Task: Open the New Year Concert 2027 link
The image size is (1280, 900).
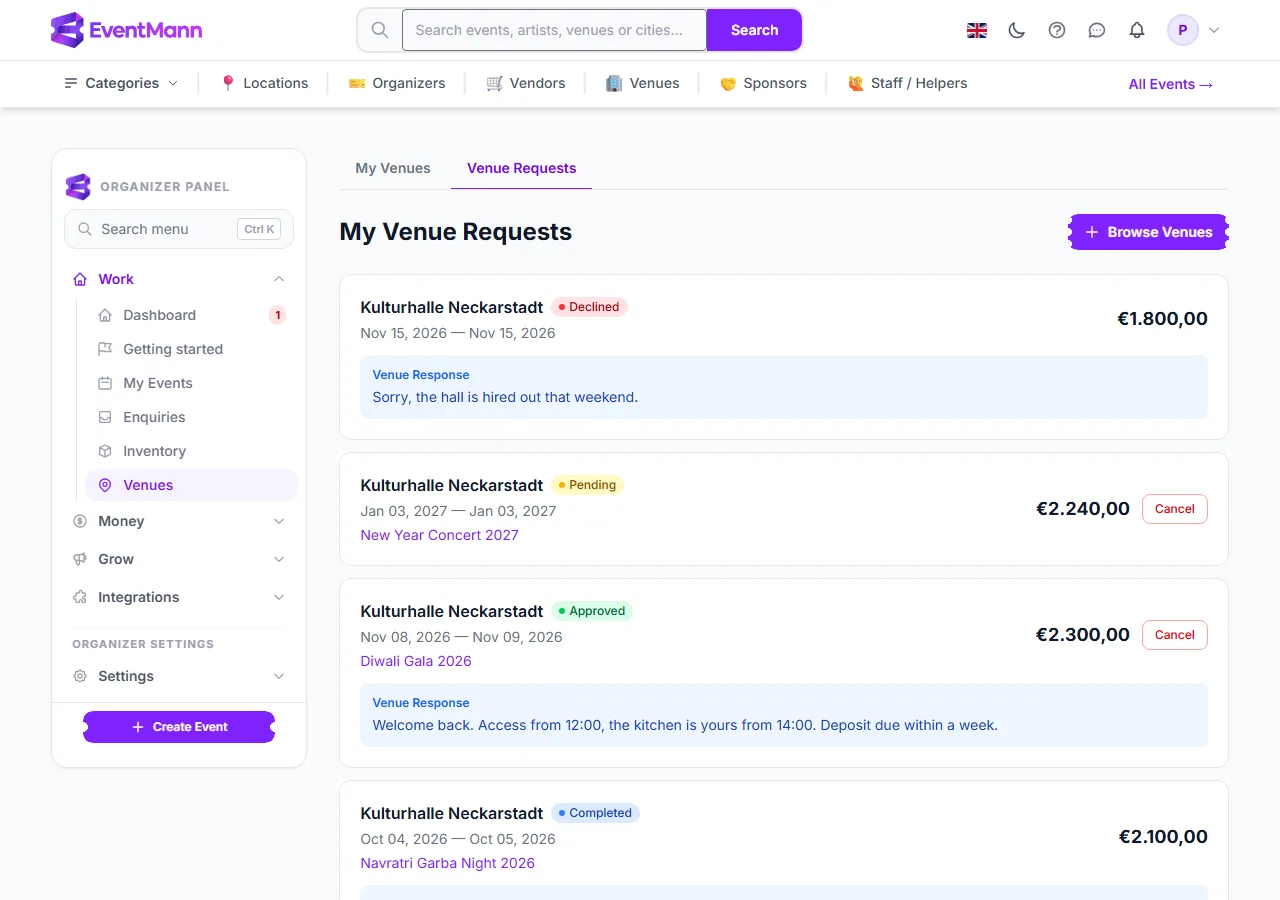Action: [x=440, y=535]
